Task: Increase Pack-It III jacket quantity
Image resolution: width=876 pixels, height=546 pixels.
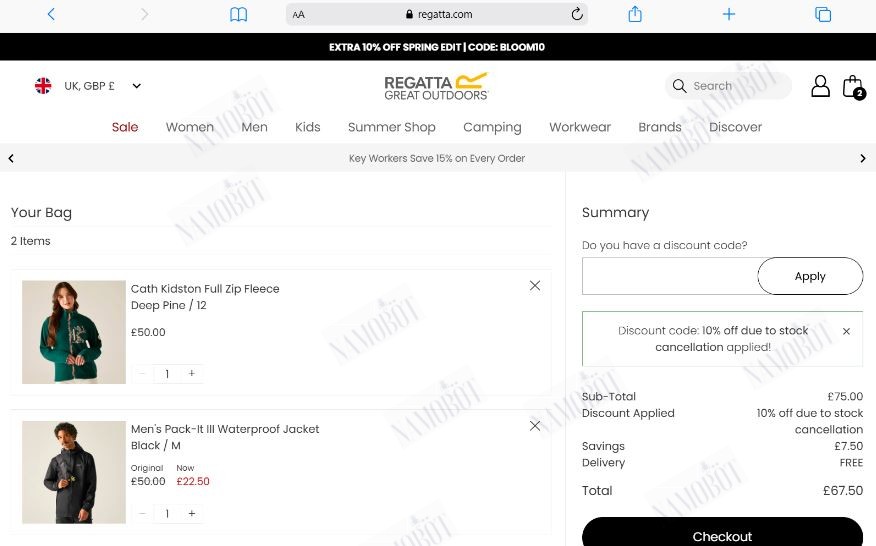Action: point(192,513)
